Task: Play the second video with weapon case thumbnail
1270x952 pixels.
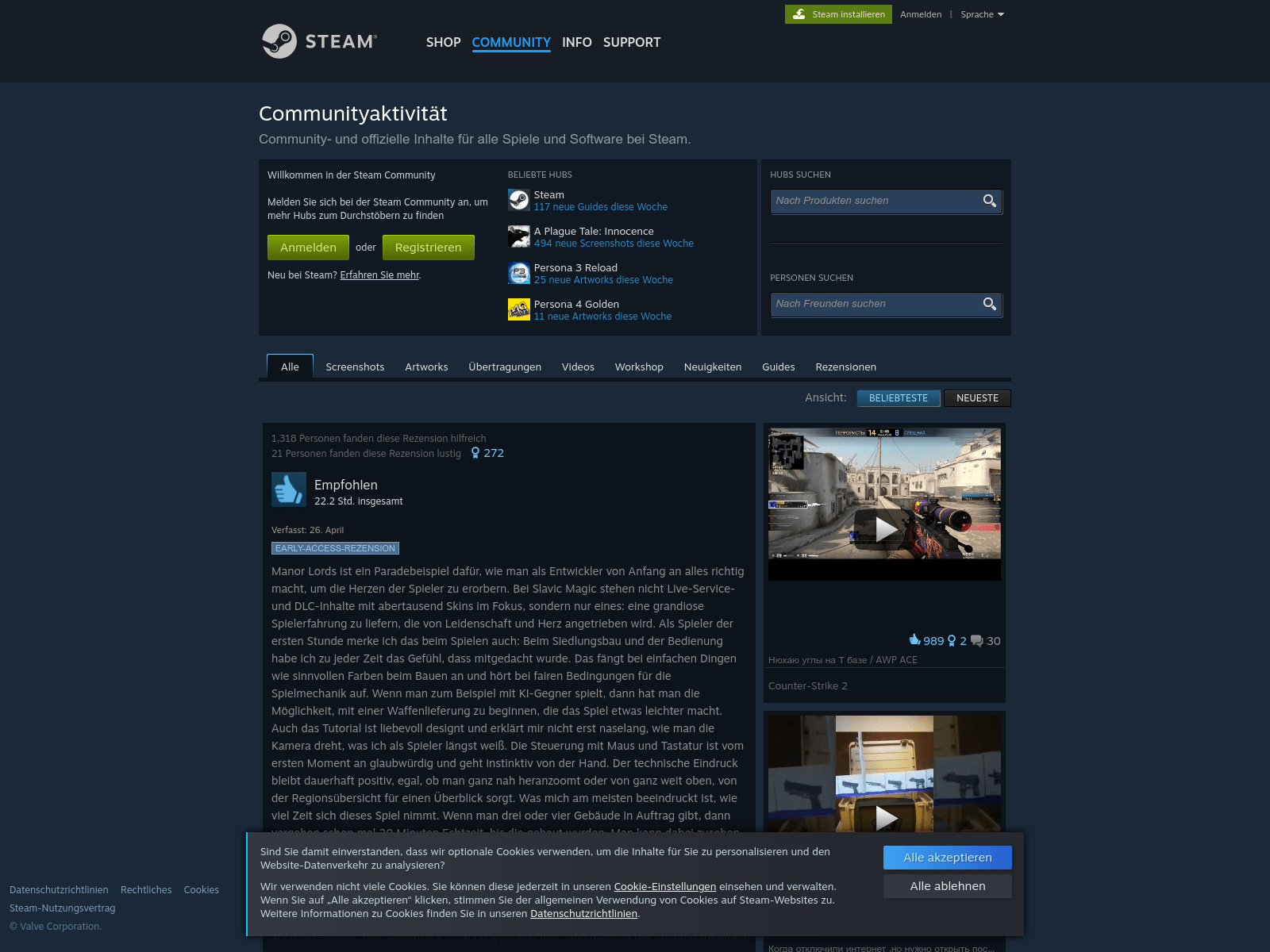Action: tap(884, 817)
